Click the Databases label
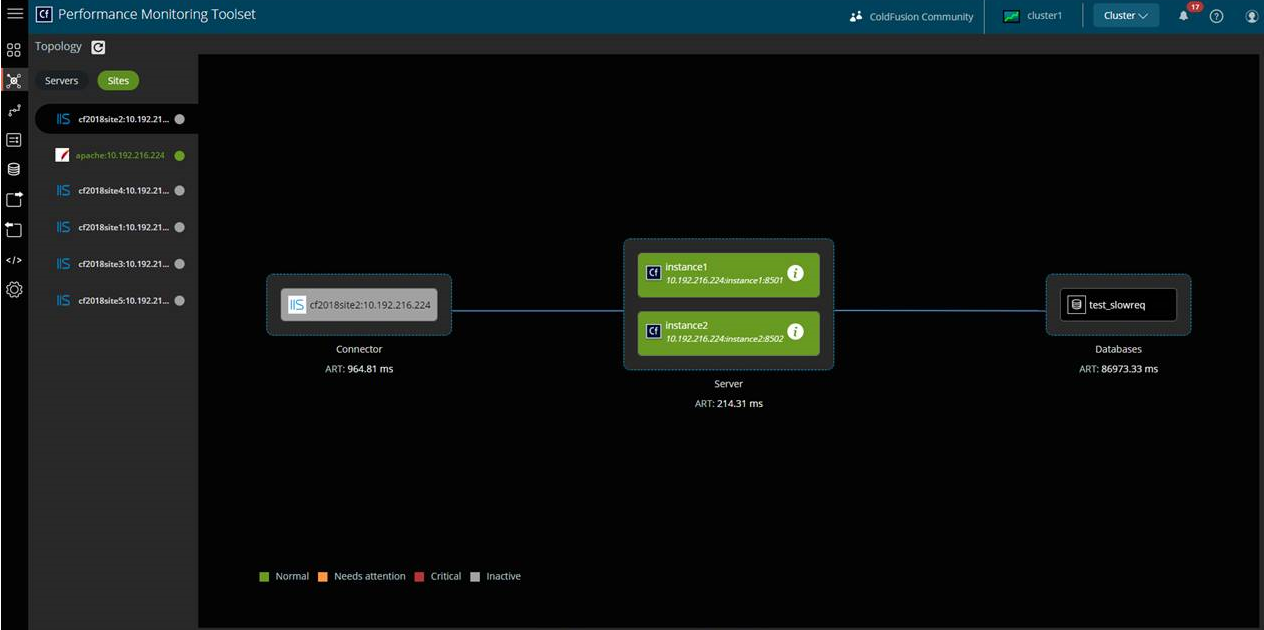The width and height of the screenshot is (1264, 630). (x=1118, y=349)
